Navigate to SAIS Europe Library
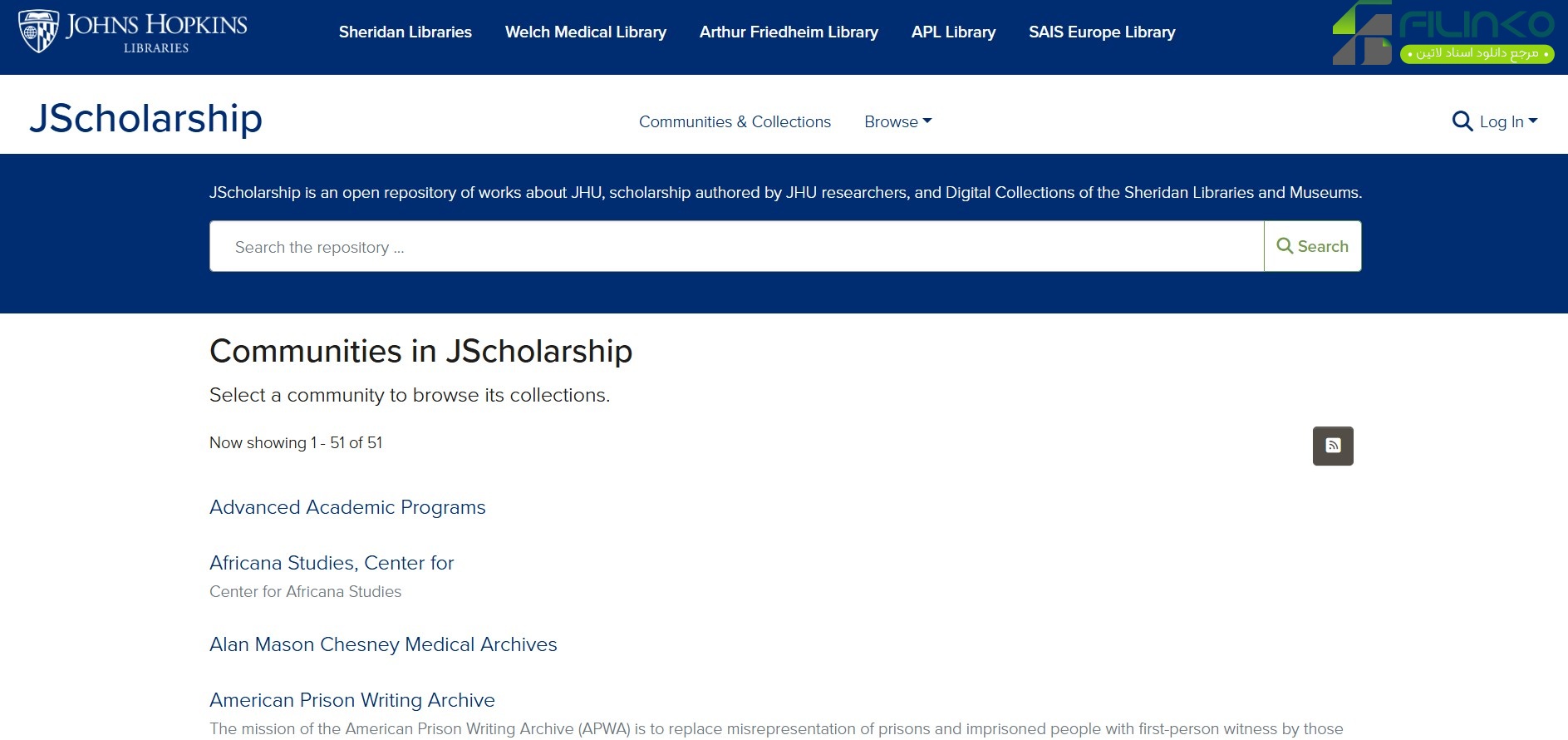 click(1101, 32)
